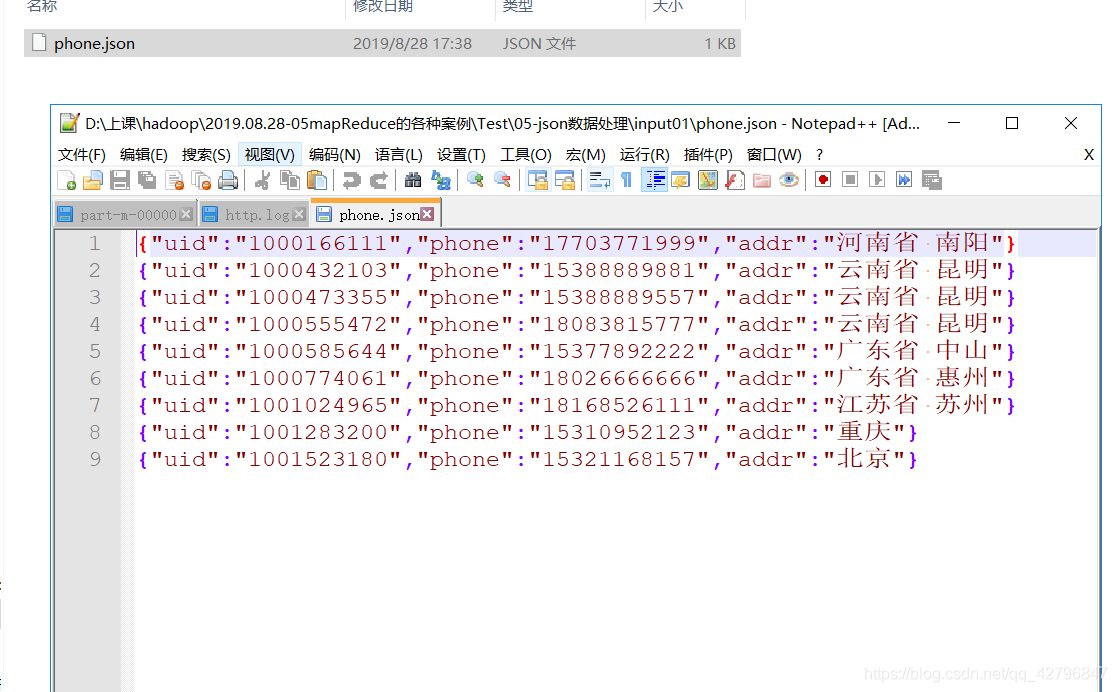Maximize the Notepad++ window

click(1012, 123)
